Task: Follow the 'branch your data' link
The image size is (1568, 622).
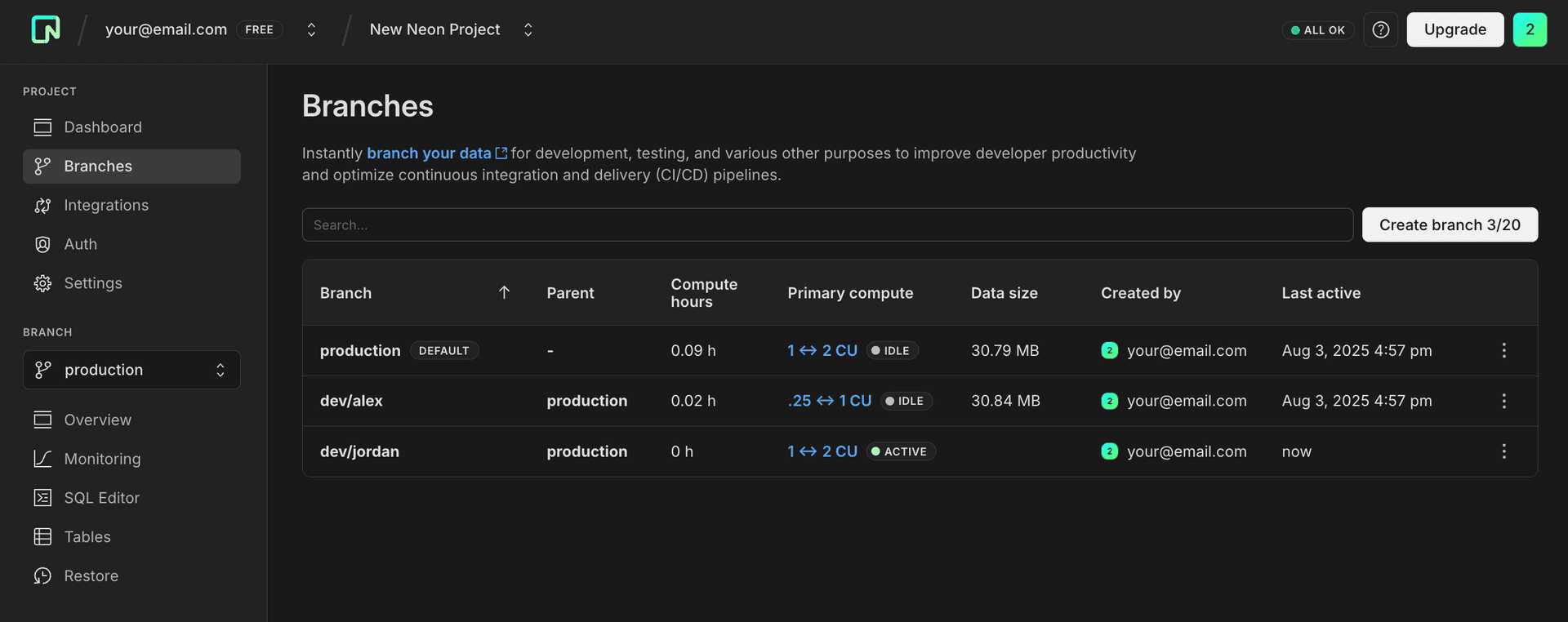Action: (429, 153)
